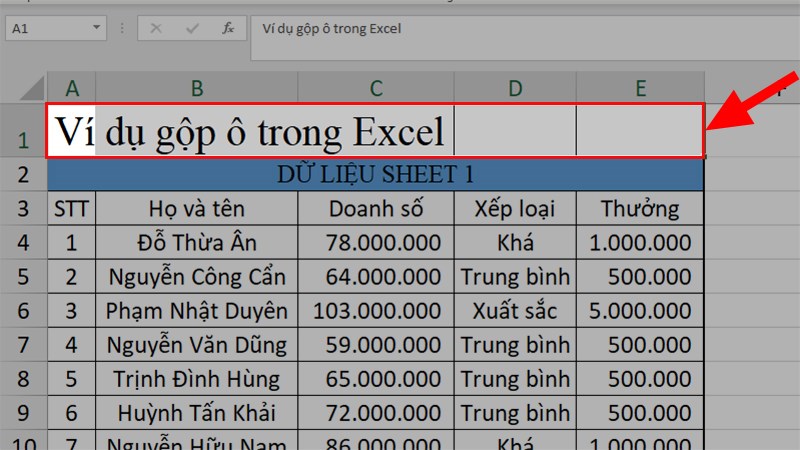
Task: Click the Cancel (X) formula bar icon
Action: [156, 29]
